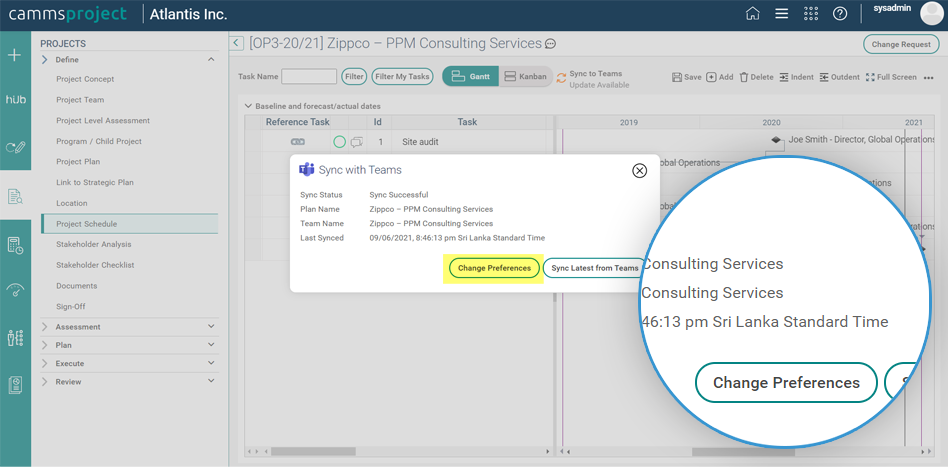Screen dimensions: 948x467
Task: Open Project Team page
Action: click(x=80, y=100)
